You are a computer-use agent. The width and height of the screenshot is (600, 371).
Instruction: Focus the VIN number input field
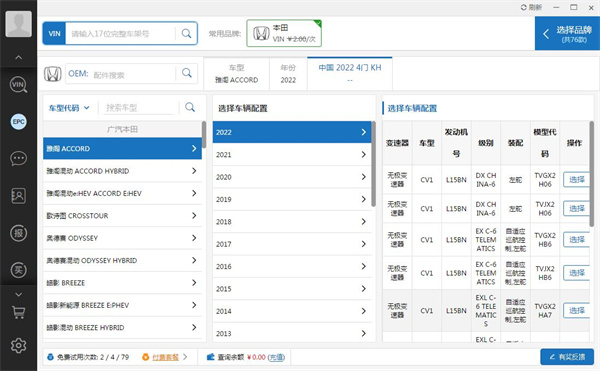click(120, 34)
